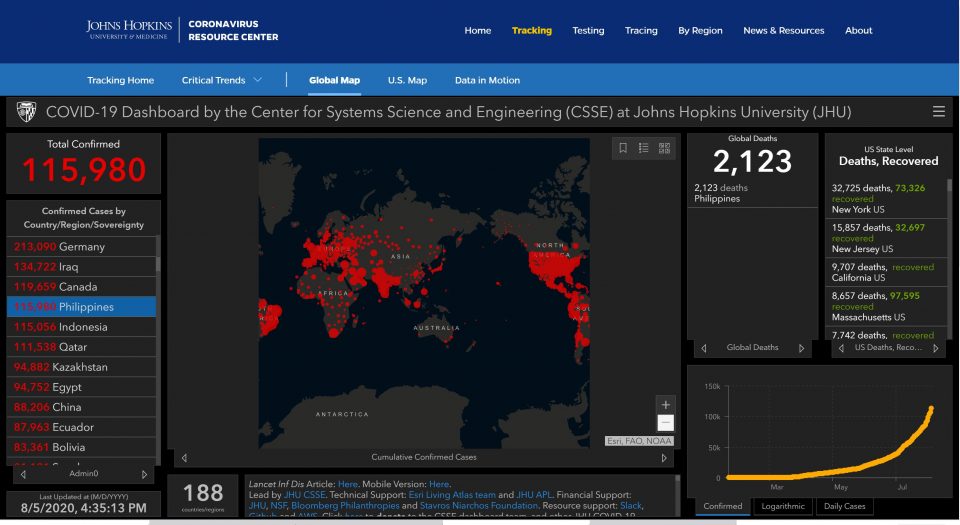Go to next map view after Cumulative Confirmed Cases
This screenshot has height=525, width=960.
664,458
